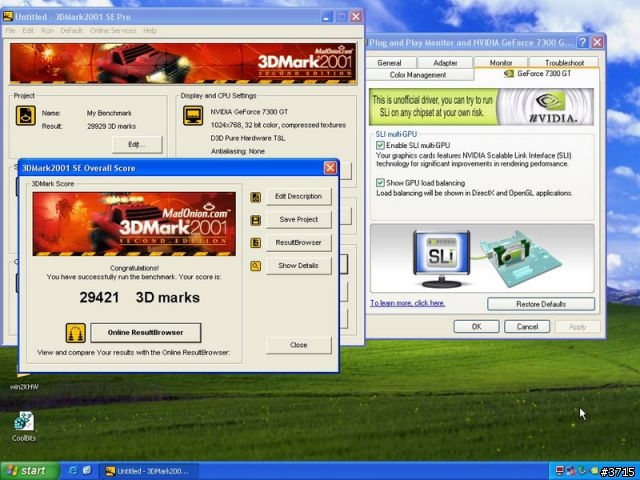This screenshot has width=640, height=480.
Task: Click the 29929 3D marks result text
Action: (x=111, y=127)
